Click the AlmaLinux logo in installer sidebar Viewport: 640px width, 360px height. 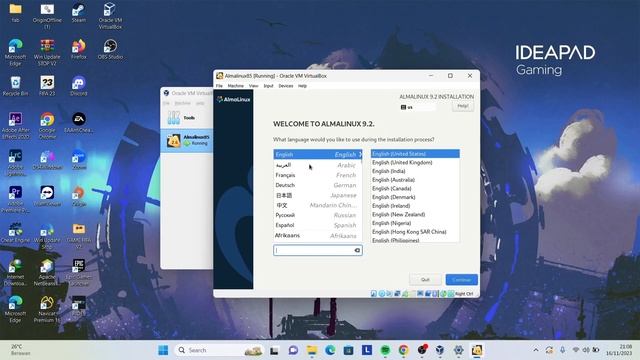234,99
